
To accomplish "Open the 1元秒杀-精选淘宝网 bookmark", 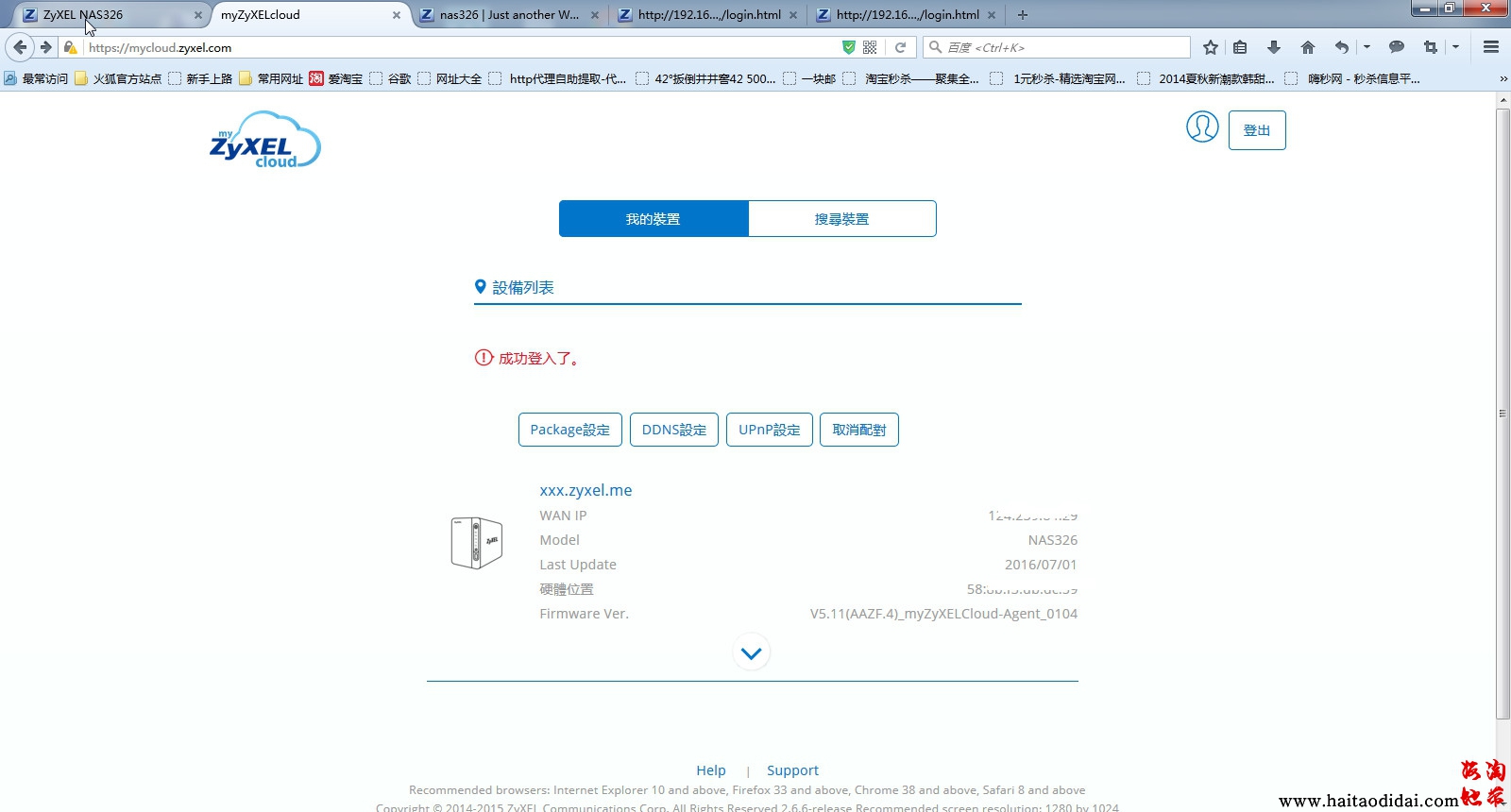I will (x=1058, y=78).
